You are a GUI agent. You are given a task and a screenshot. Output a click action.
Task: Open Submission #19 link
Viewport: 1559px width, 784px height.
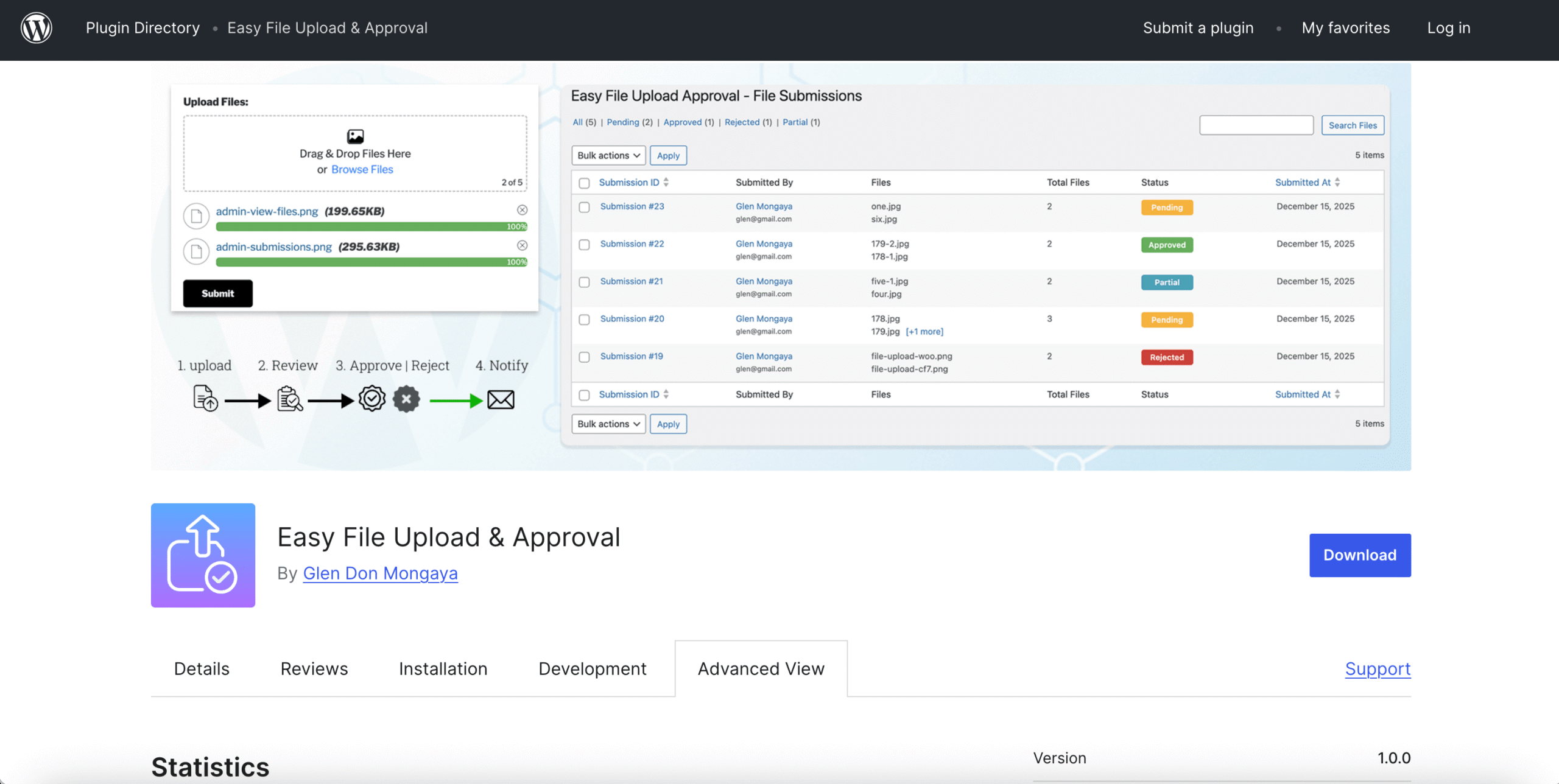tap(631, 356)
